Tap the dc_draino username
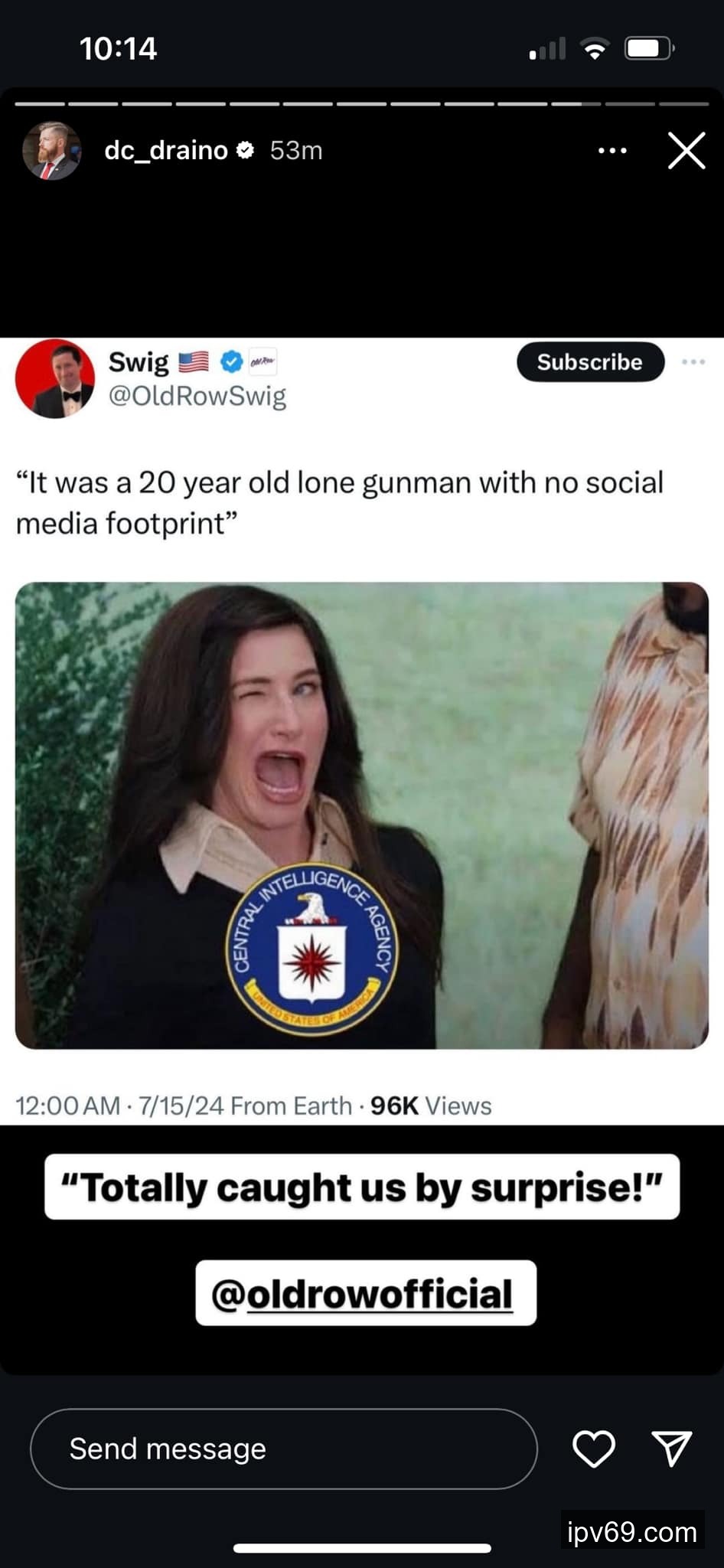 (x=166, y=150)
